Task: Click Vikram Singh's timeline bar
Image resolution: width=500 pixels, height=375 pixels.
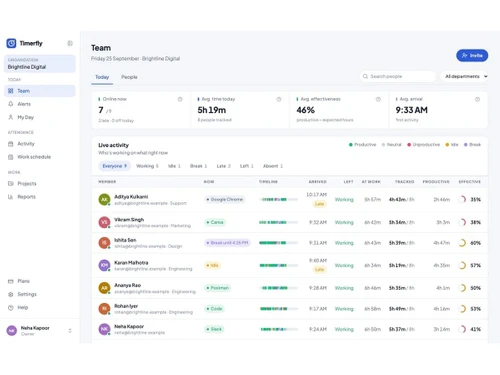Action: pos(279,222)
